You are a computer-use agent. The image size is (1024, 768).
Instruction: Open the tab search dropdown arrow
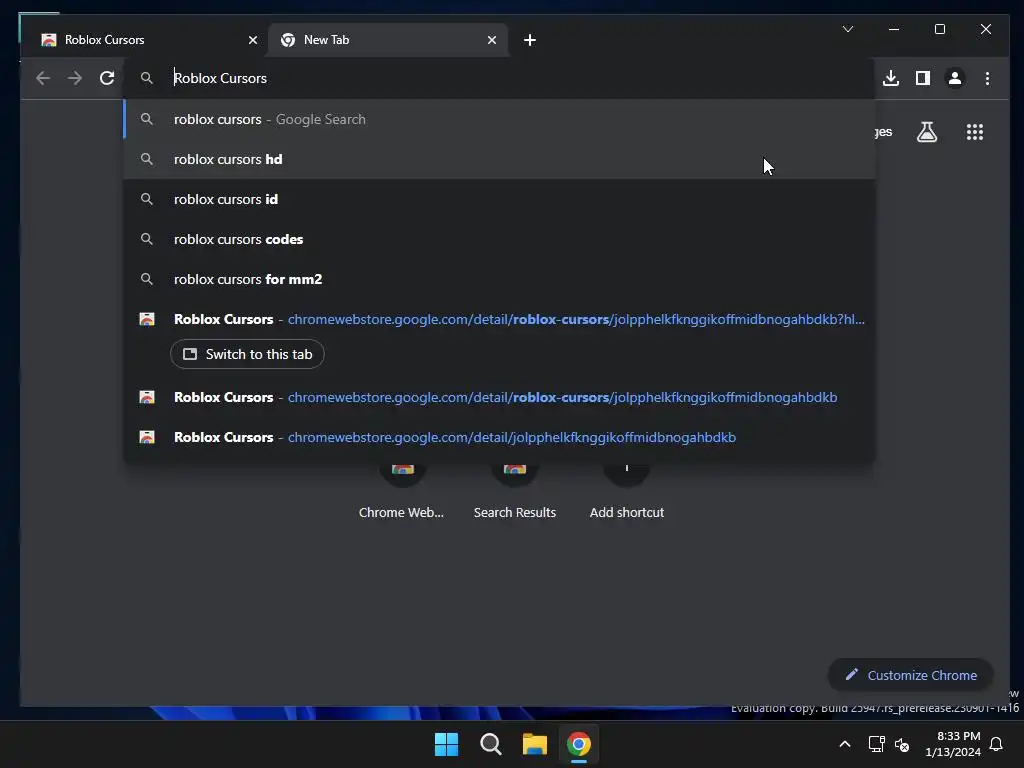pos(848,29)
